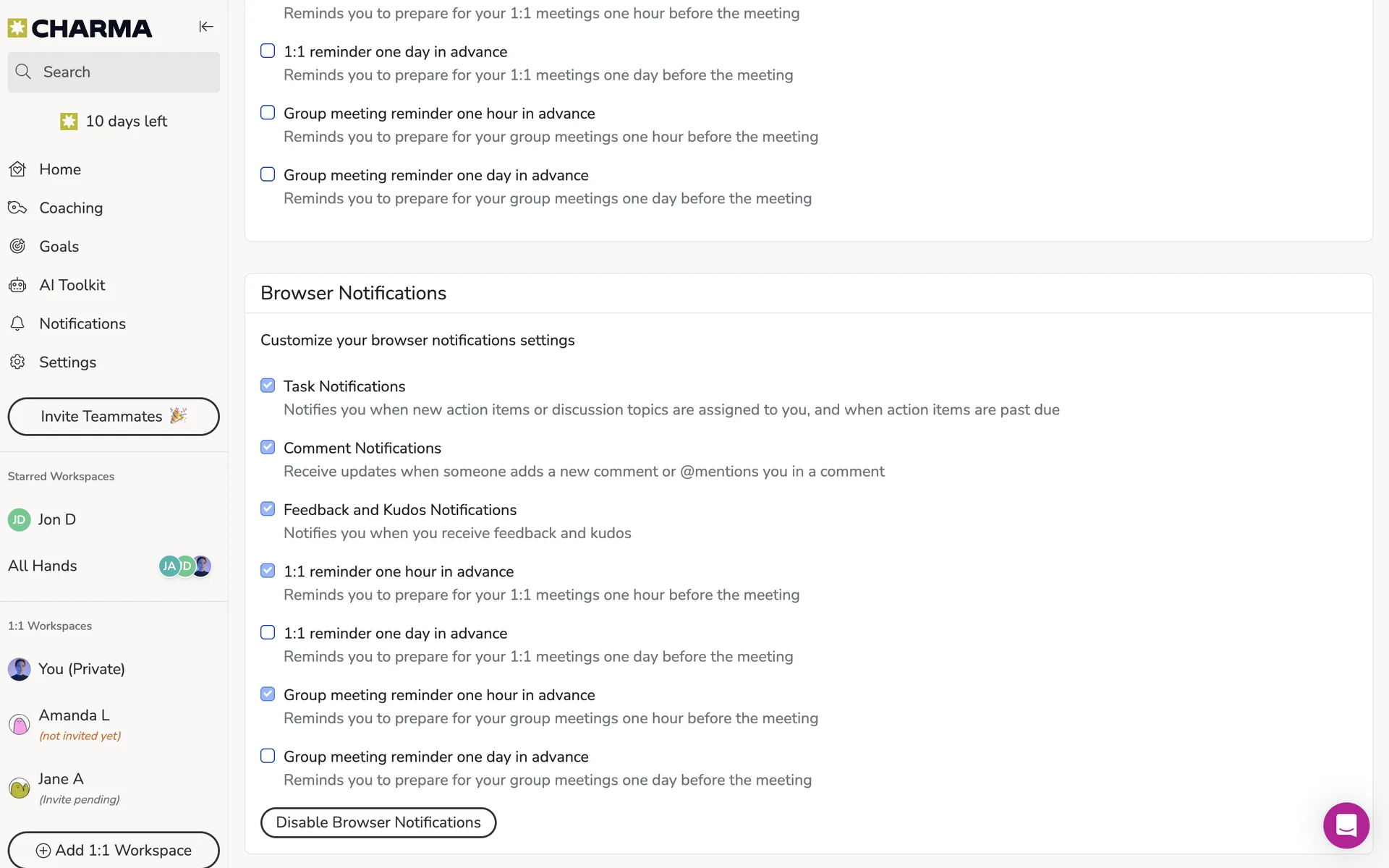The image size is (1389, 868).
Task: Click the Home house icon
Action: [18, 169]
